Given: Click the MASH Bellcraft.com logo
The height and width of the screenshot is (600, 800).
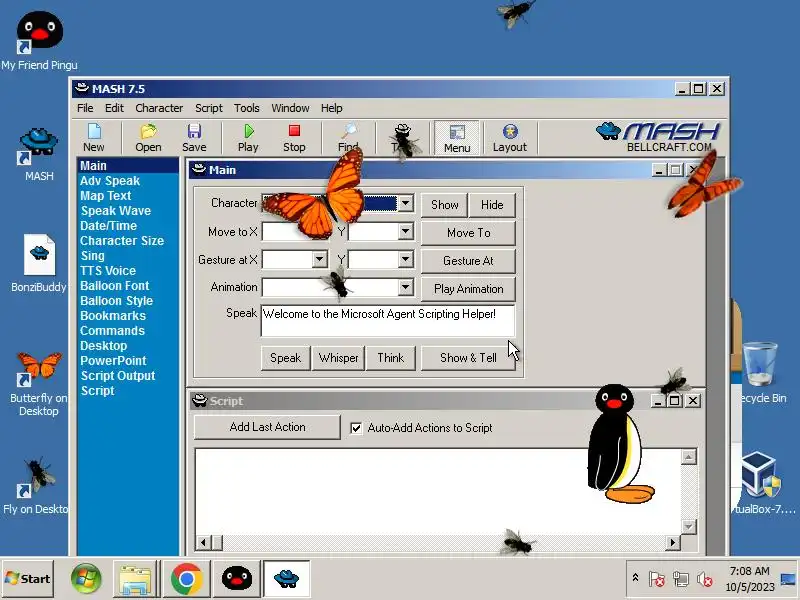Looking at the screenshot, I should point(658,136).
